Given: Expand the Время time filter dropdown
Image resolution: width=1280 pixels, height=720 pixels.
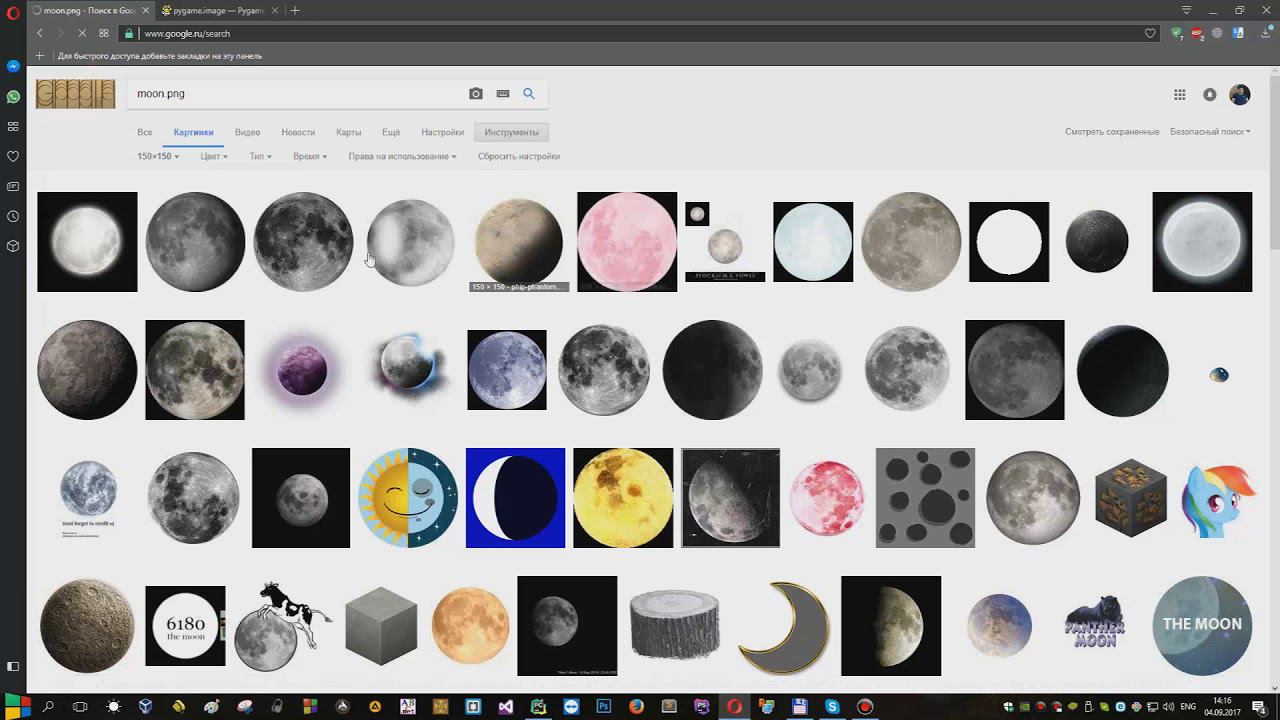Looking at the screenshot, I should (310, 156).
